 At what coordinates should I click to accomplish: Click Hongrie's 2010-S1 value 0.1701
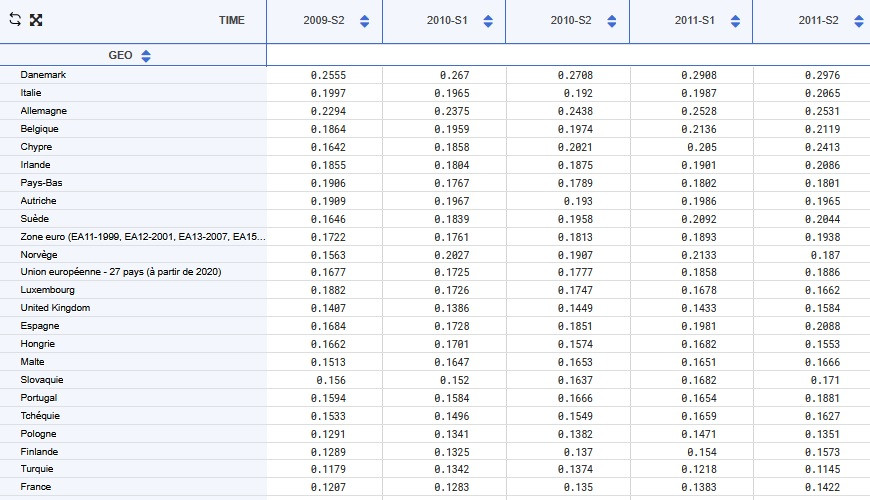coord(452,344)
